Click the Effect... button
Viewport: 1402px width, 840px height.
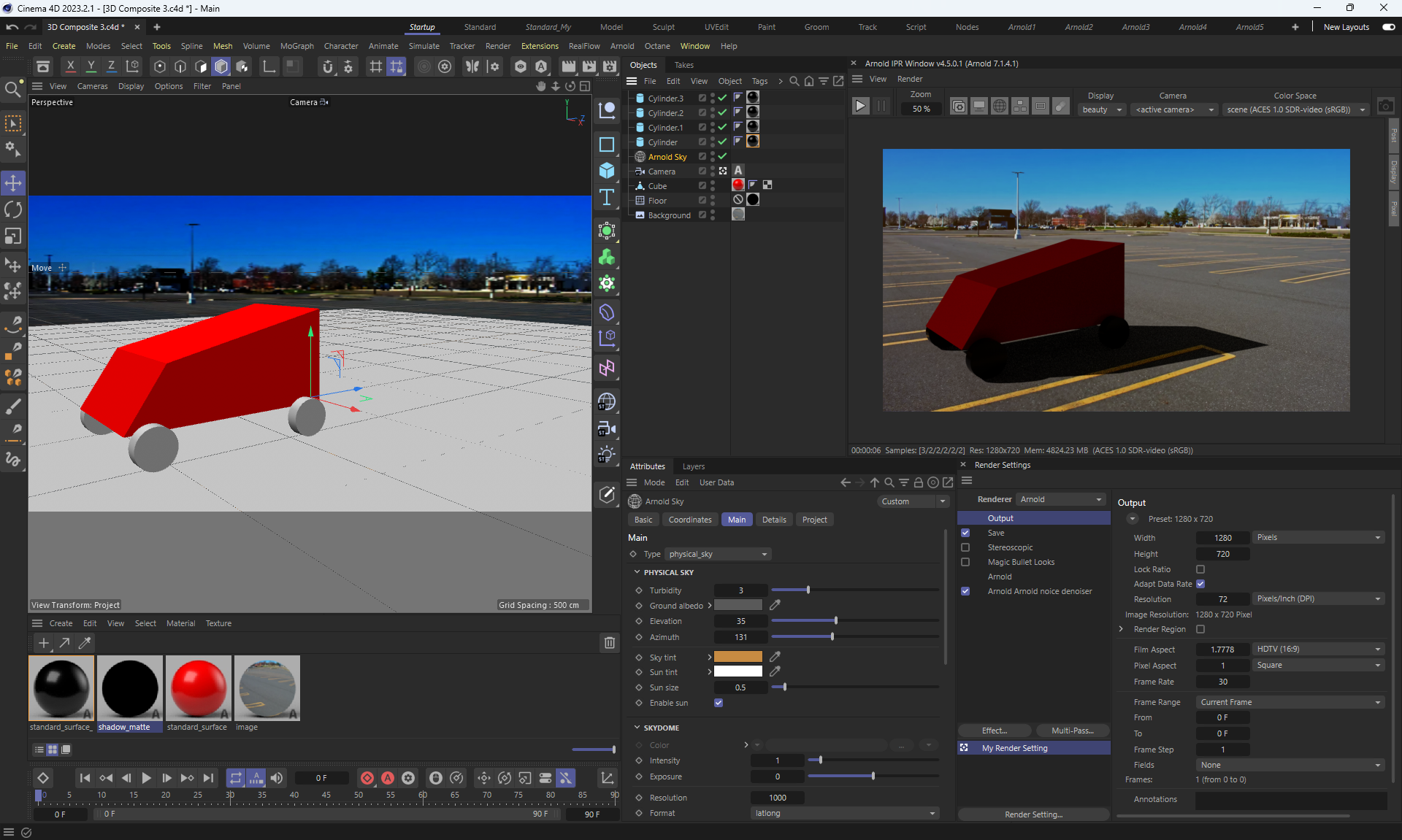point(994,731)
